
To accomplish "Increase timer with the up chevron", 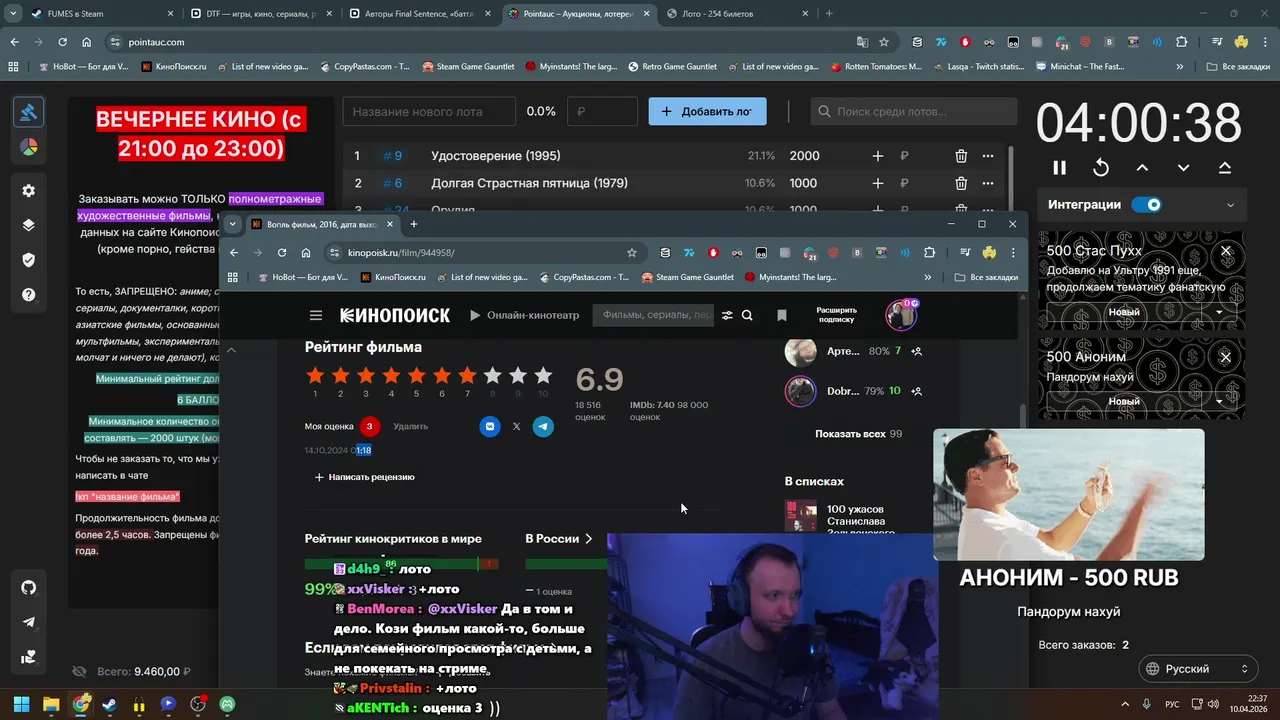I will [1142, 168].
